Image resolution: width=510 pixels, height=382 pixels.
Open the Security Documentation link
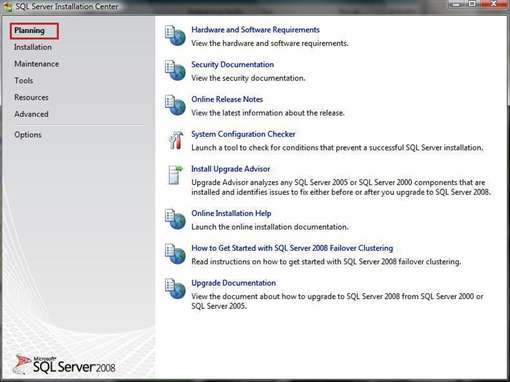[x=233, y=64]
